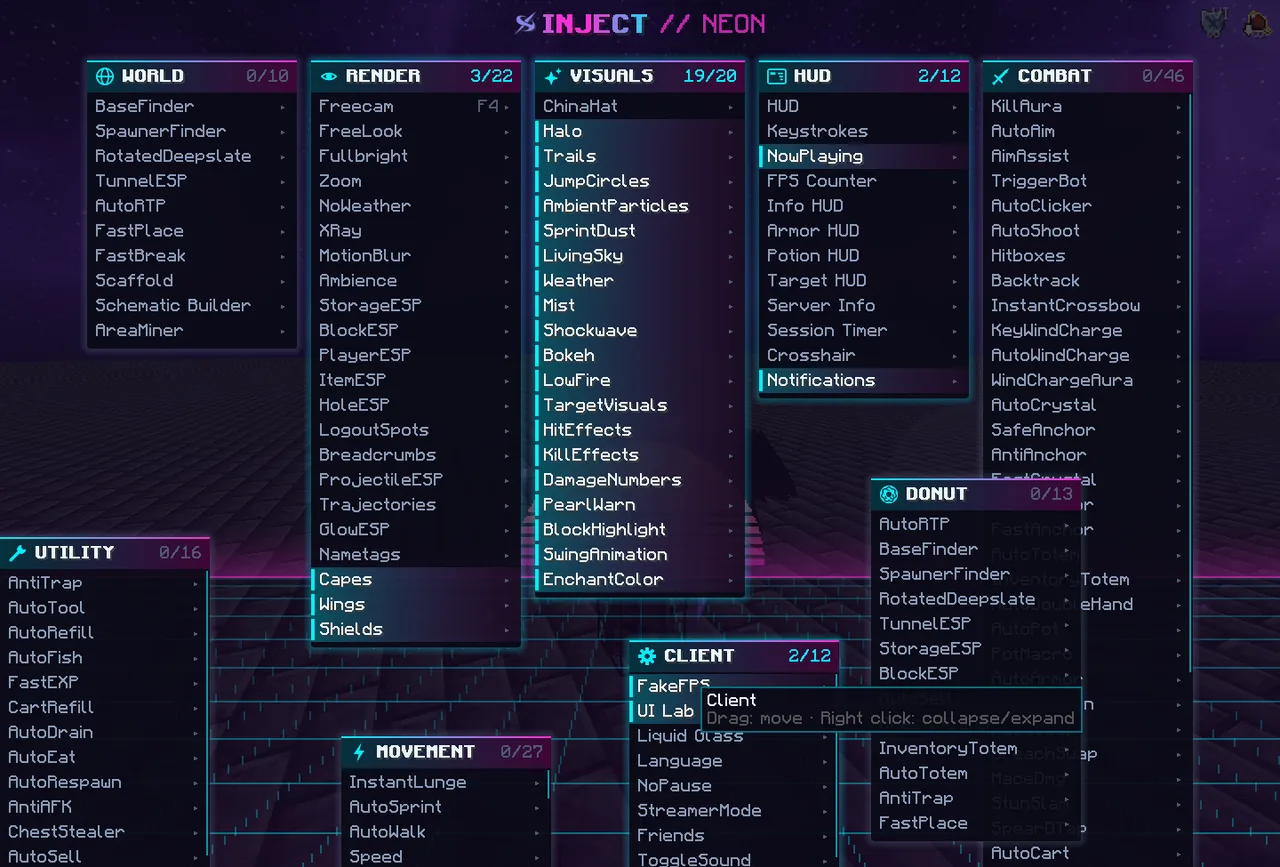
Task: Select Schematic Builder in the World panel
Action: (x=191, y=305)
